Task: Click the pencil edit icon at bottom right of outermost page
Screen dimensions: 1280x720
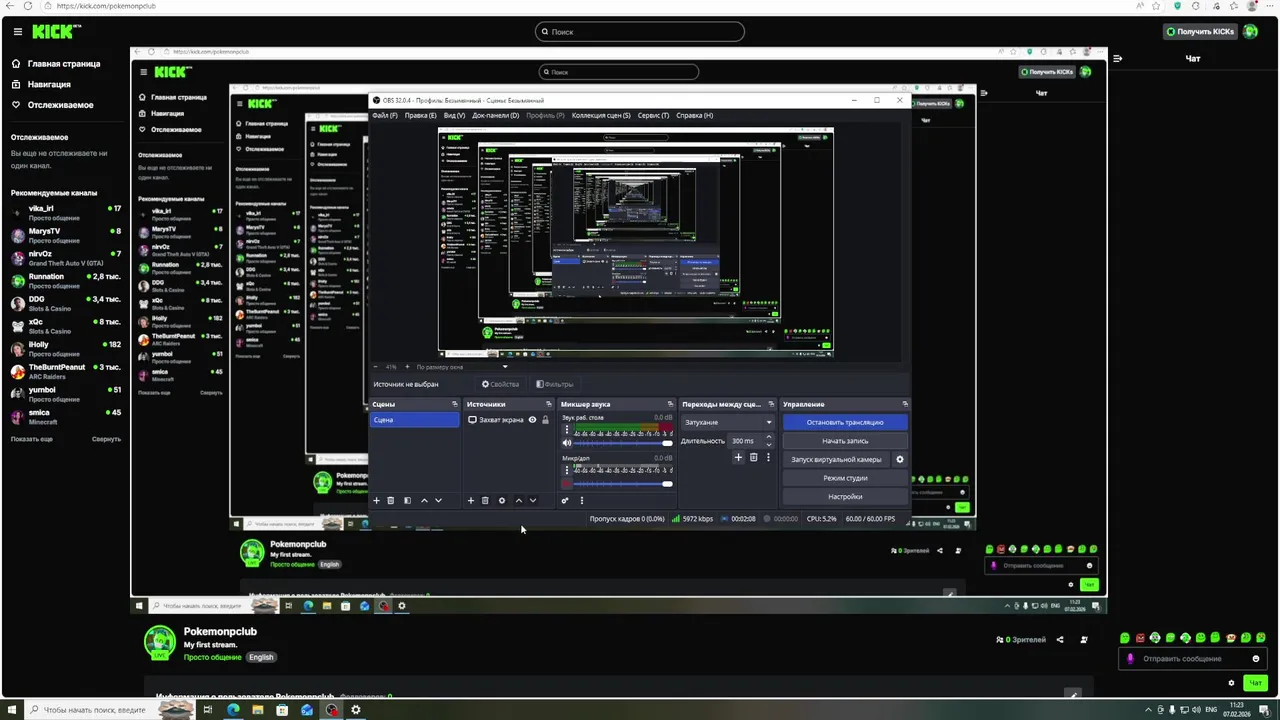Action: pyautogui.click(x=1073, y=695)
